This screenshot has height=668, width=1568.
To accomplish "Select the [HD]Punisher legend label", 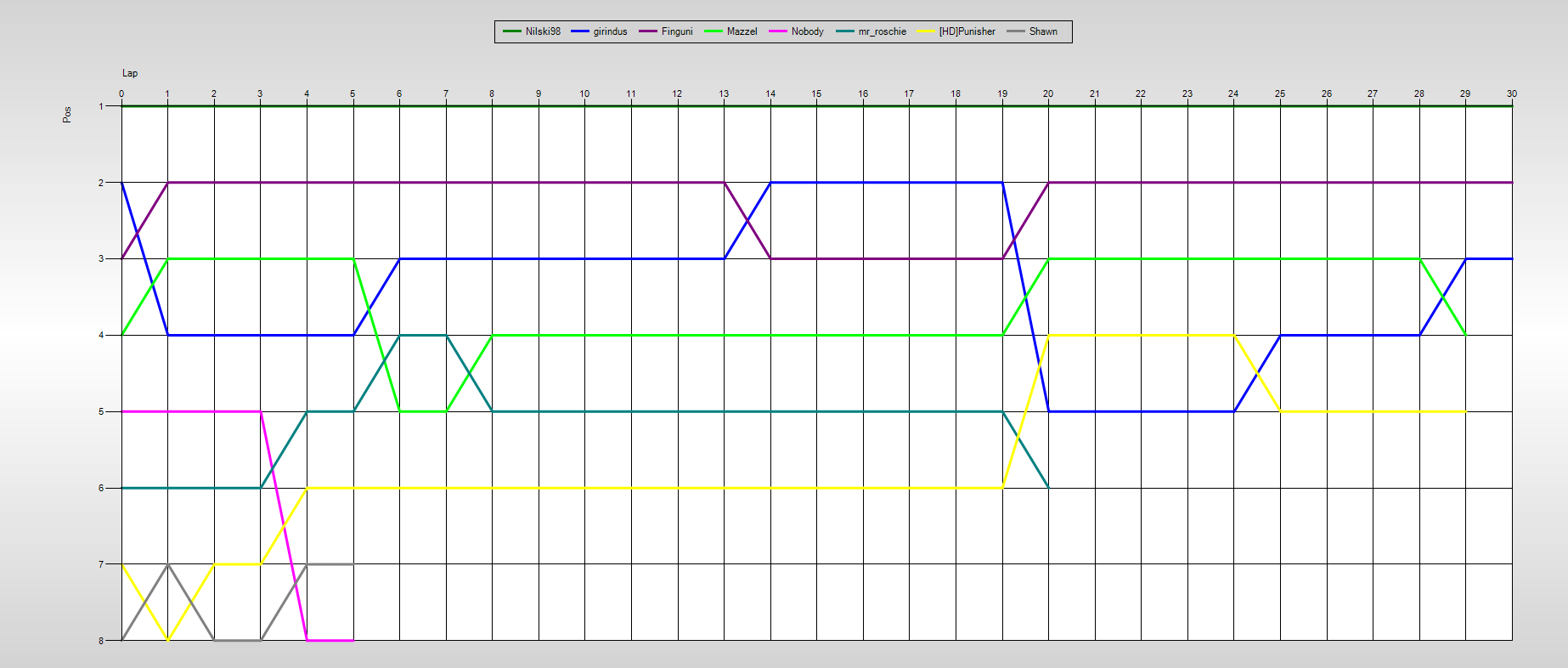I will pyautogui.click(x=967, y=31).
